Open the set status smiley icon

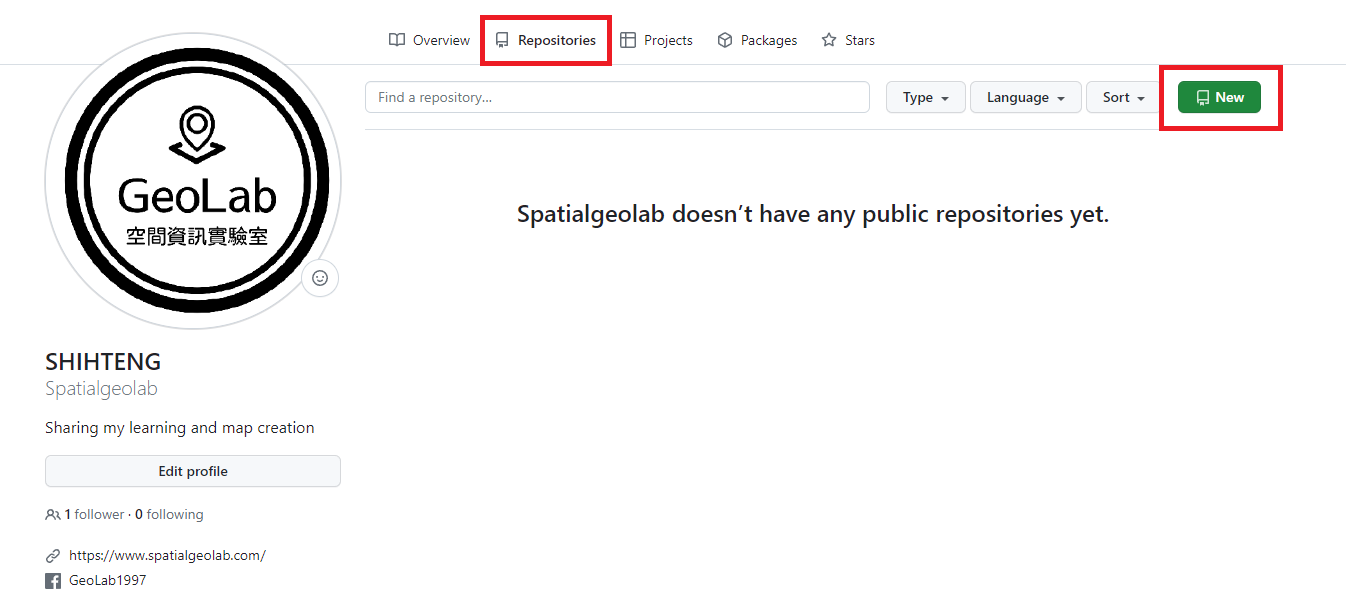(320, 278)
